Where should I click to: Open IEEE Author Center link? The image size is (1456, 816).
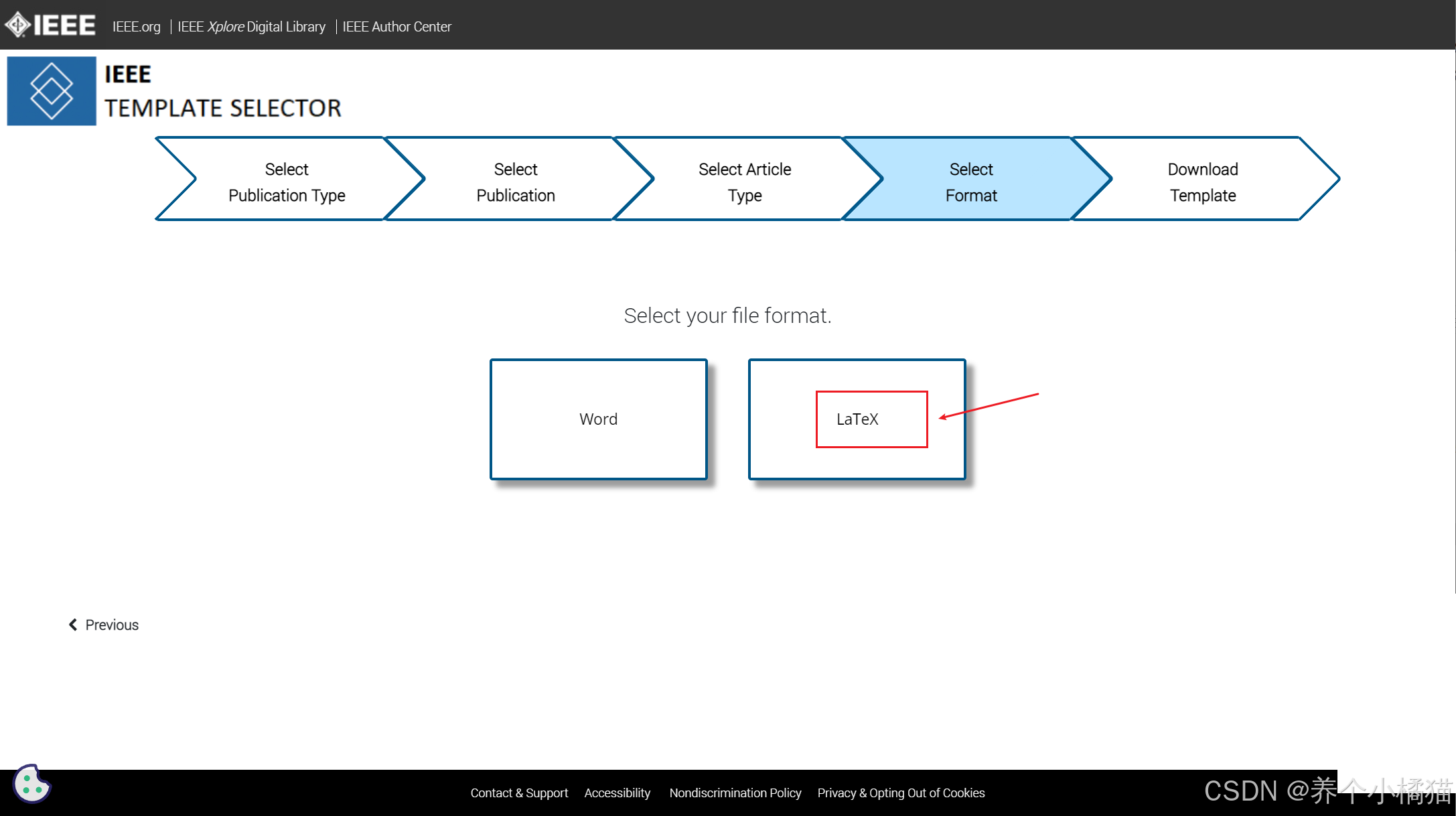click(396, 27)
